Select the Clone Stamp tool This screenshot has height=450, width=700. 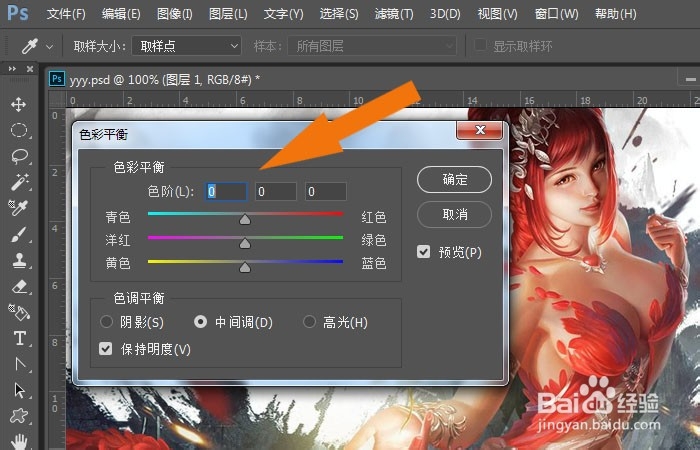click(19, 260)
